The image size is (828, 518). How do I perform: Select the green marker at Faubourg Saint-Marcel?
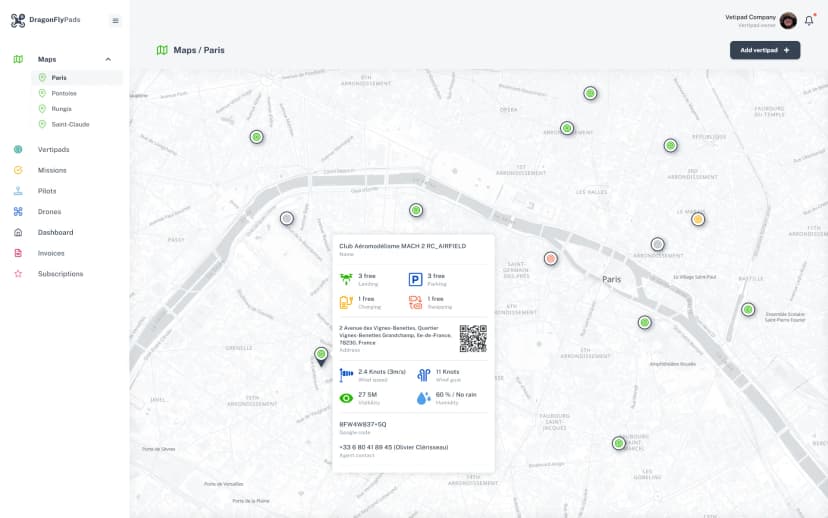click(619, 443)
